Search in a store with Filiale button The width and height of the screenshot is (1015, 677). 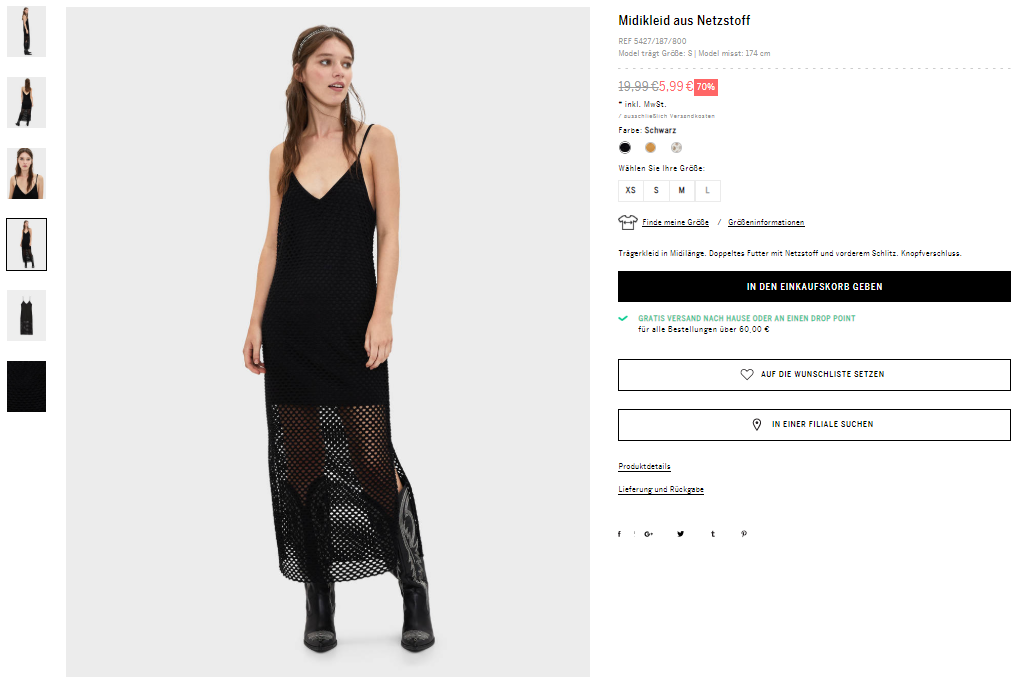[x=814, y=425]
